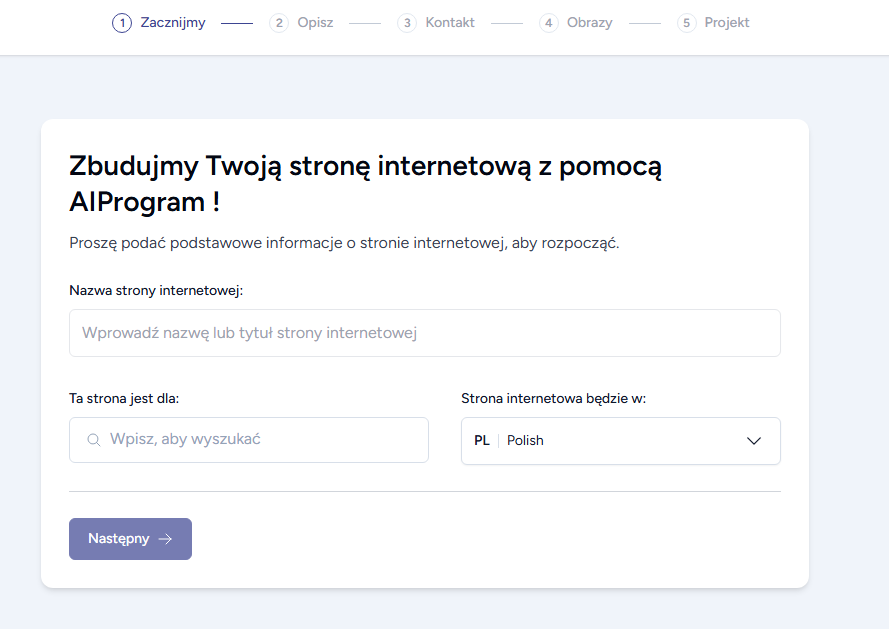Open the 'Ta strona jest dla' search combo box

tap(249, 440)
